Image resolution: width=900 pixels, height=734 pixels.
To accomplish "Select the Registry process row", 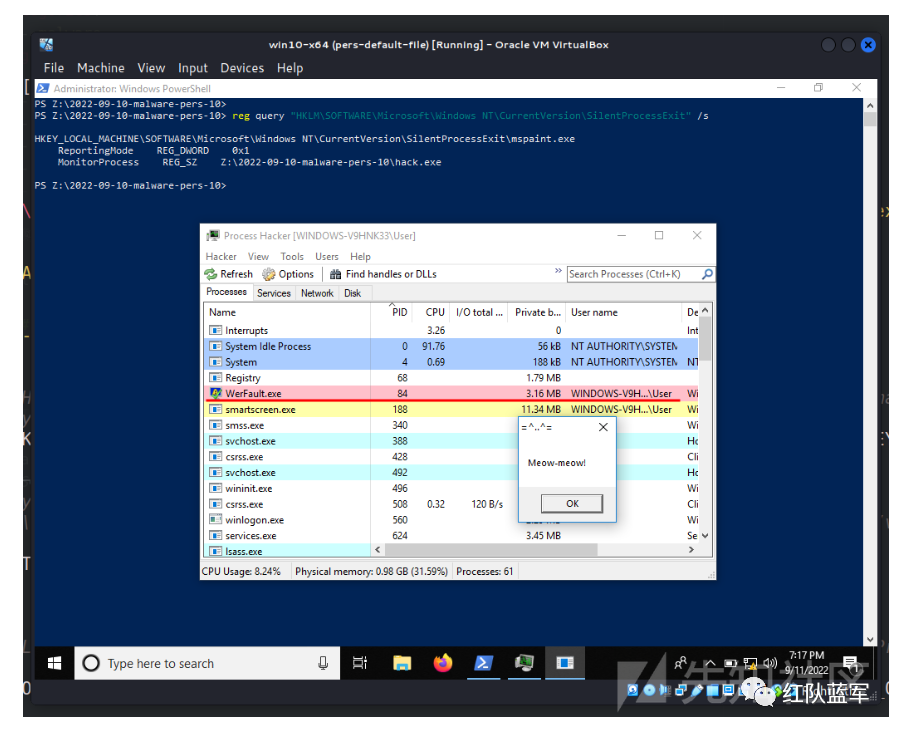I will [451, 378].
